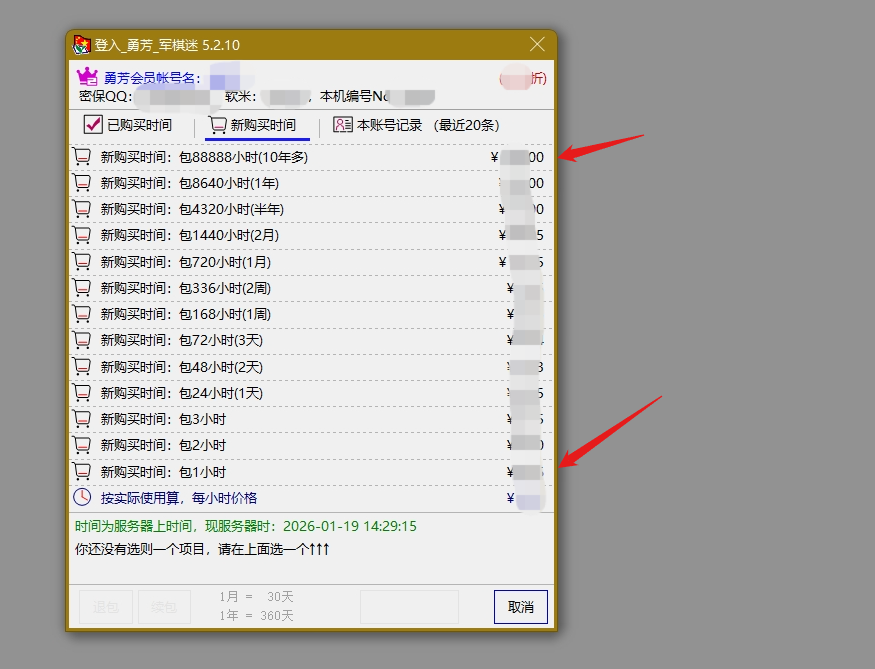The width and height of the screenshot is (875, 669).
Task: Click the cart icon beside 包1小时
Action: click(x=82, y=471)
